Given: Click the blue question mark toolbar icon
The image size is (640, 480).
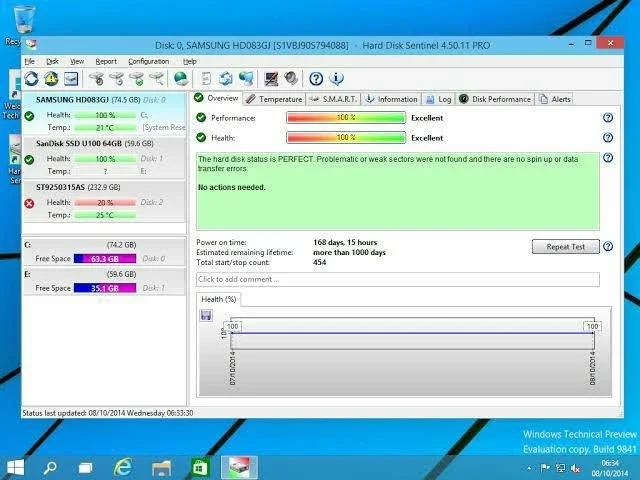Looking at the screenshot, I should point(316,78).
